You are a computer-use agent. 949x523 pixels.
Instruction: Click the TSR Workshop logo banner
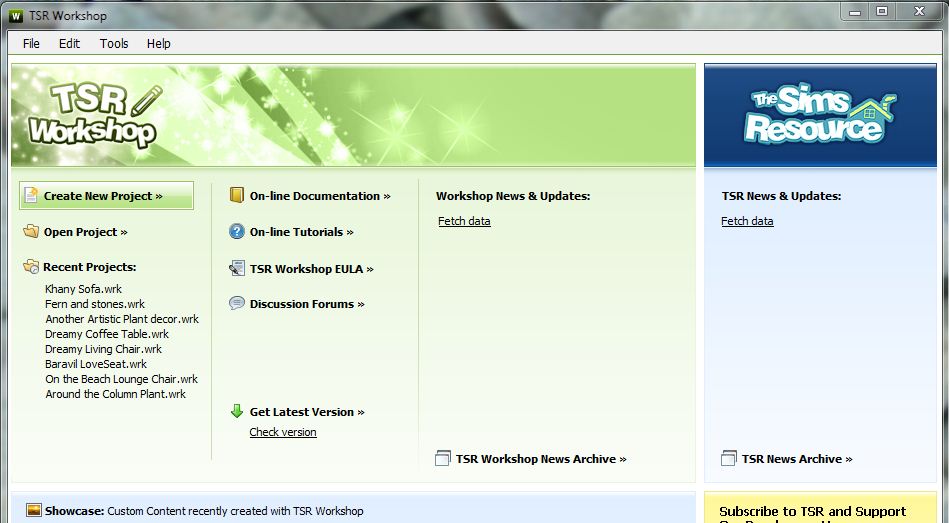353,115
